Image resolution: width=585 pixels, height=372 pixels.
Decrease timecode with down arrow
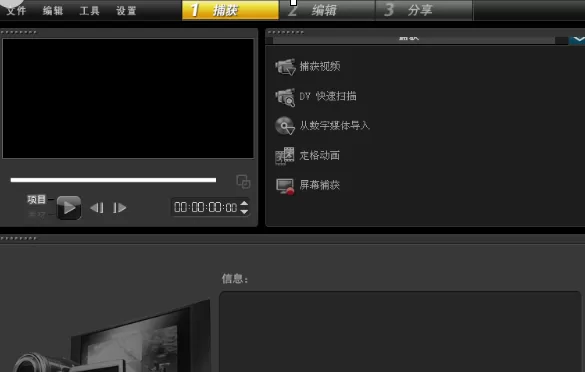pyautogui.click(x=244, y=212)
